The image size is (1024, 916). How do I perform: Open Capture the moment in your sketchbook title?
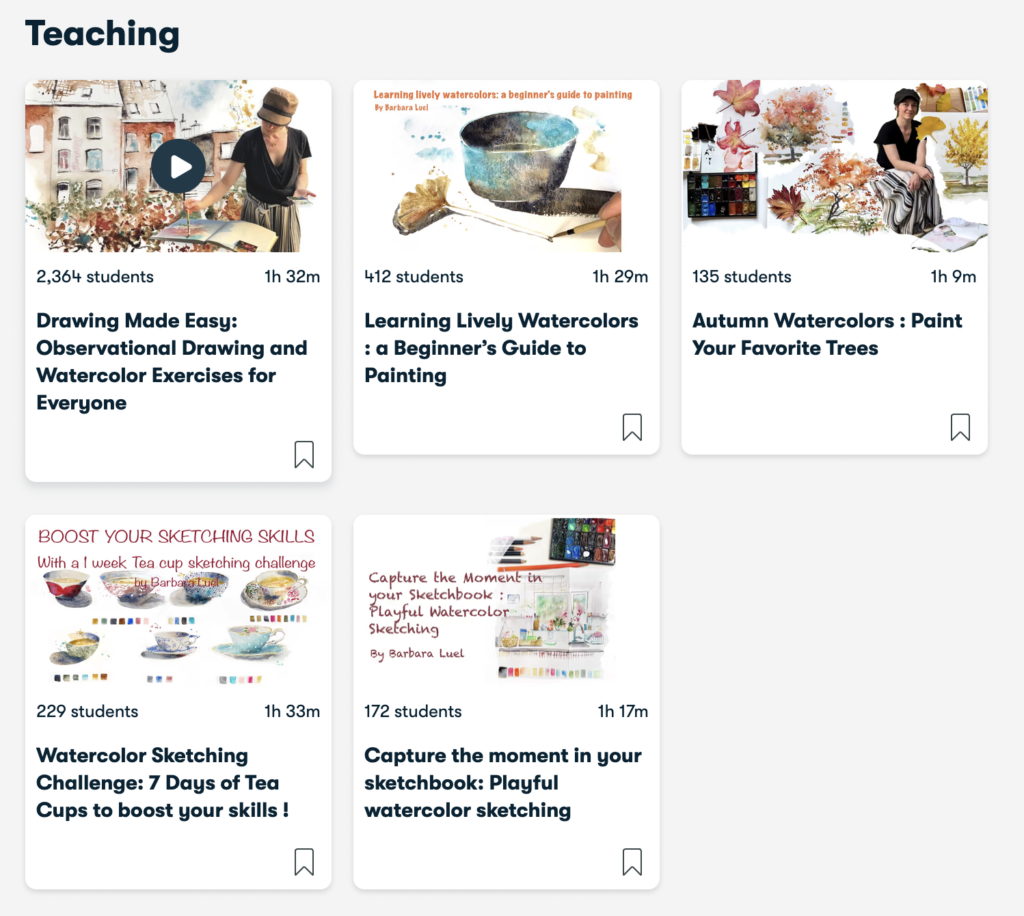503,783
